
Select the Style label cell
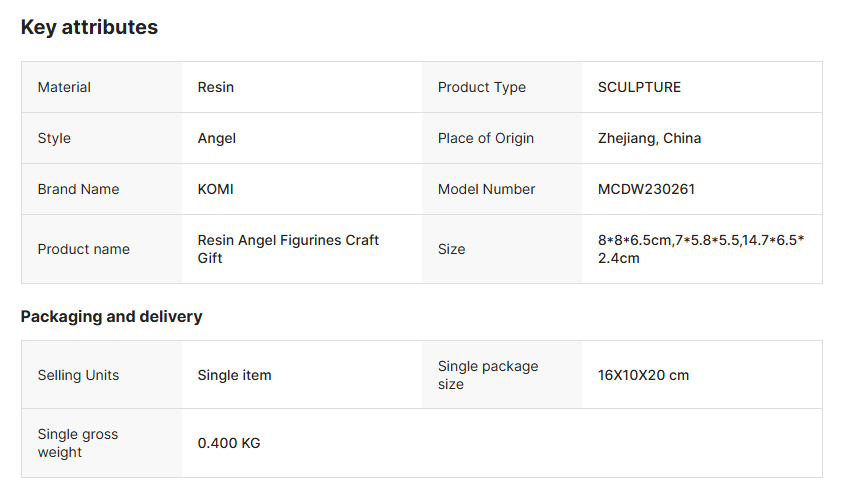pos(101,138)
